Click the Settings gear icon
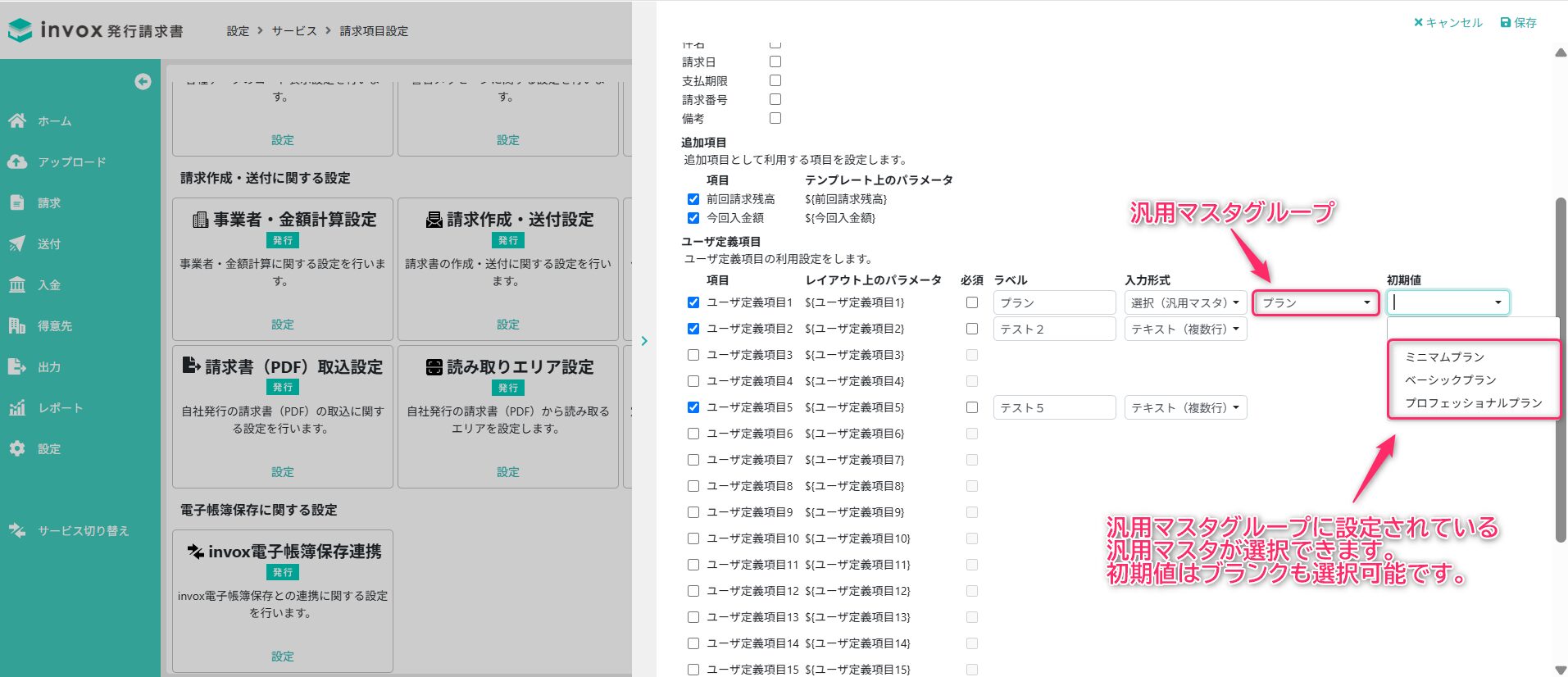This screenshot has width=1568, height=677. [17, 449]
